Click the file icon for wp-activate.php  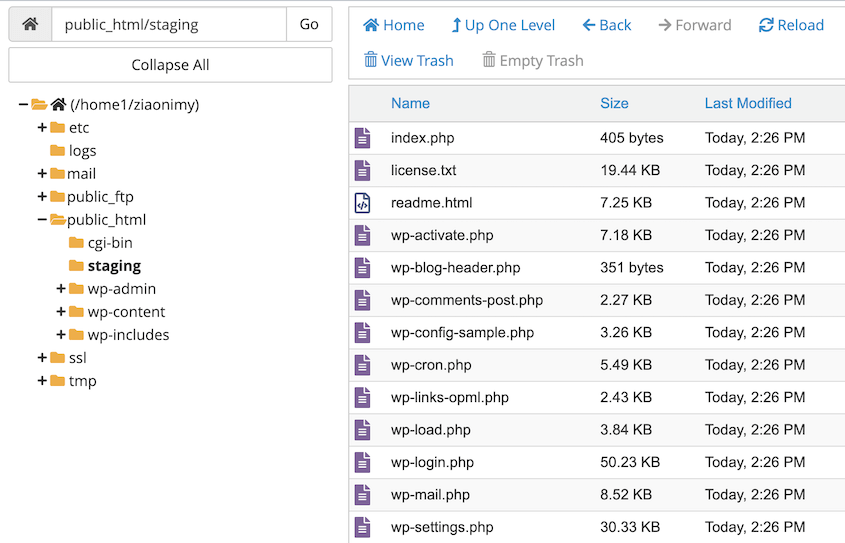(363, 235)
